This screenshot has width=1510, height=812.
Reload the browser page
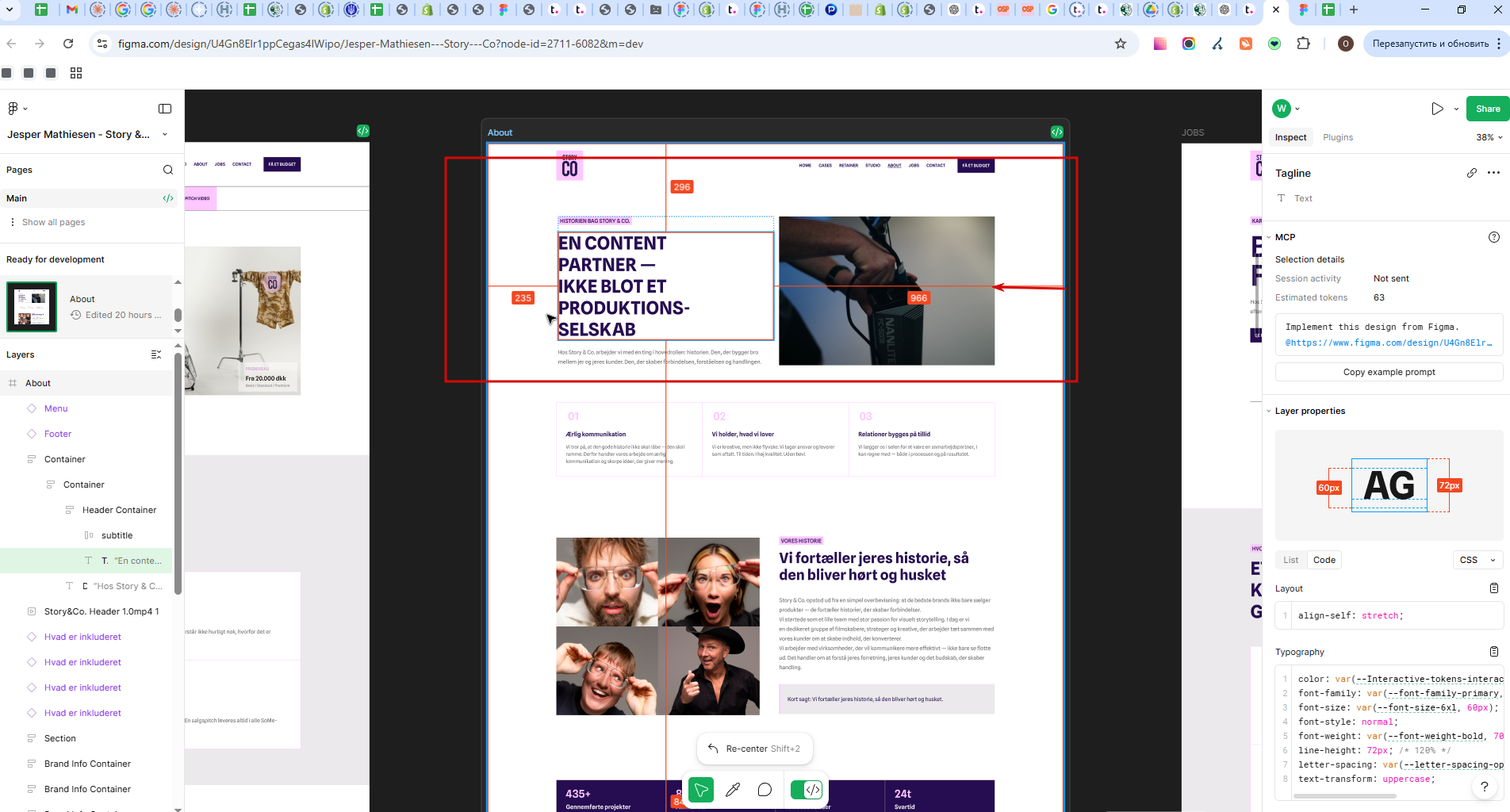coord(68,44)
